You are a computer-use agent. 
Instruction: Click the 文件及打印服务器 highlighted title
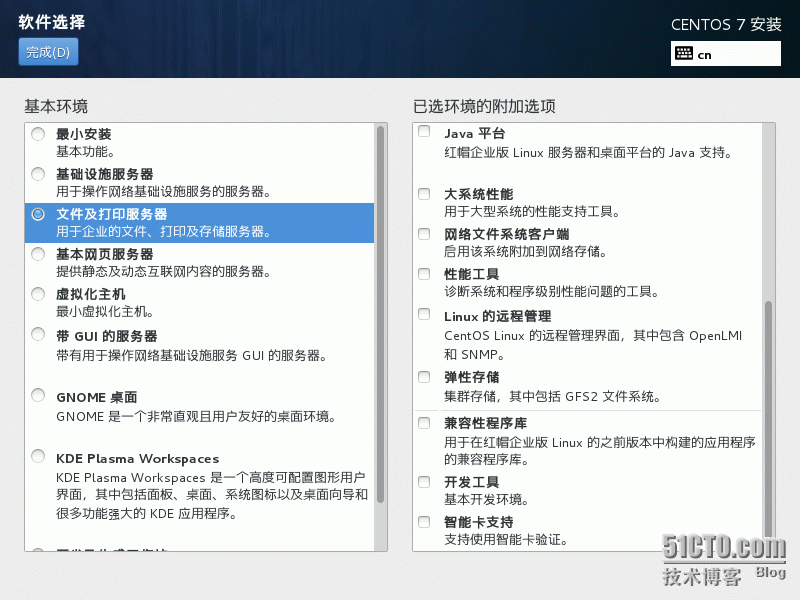[112, 214]
